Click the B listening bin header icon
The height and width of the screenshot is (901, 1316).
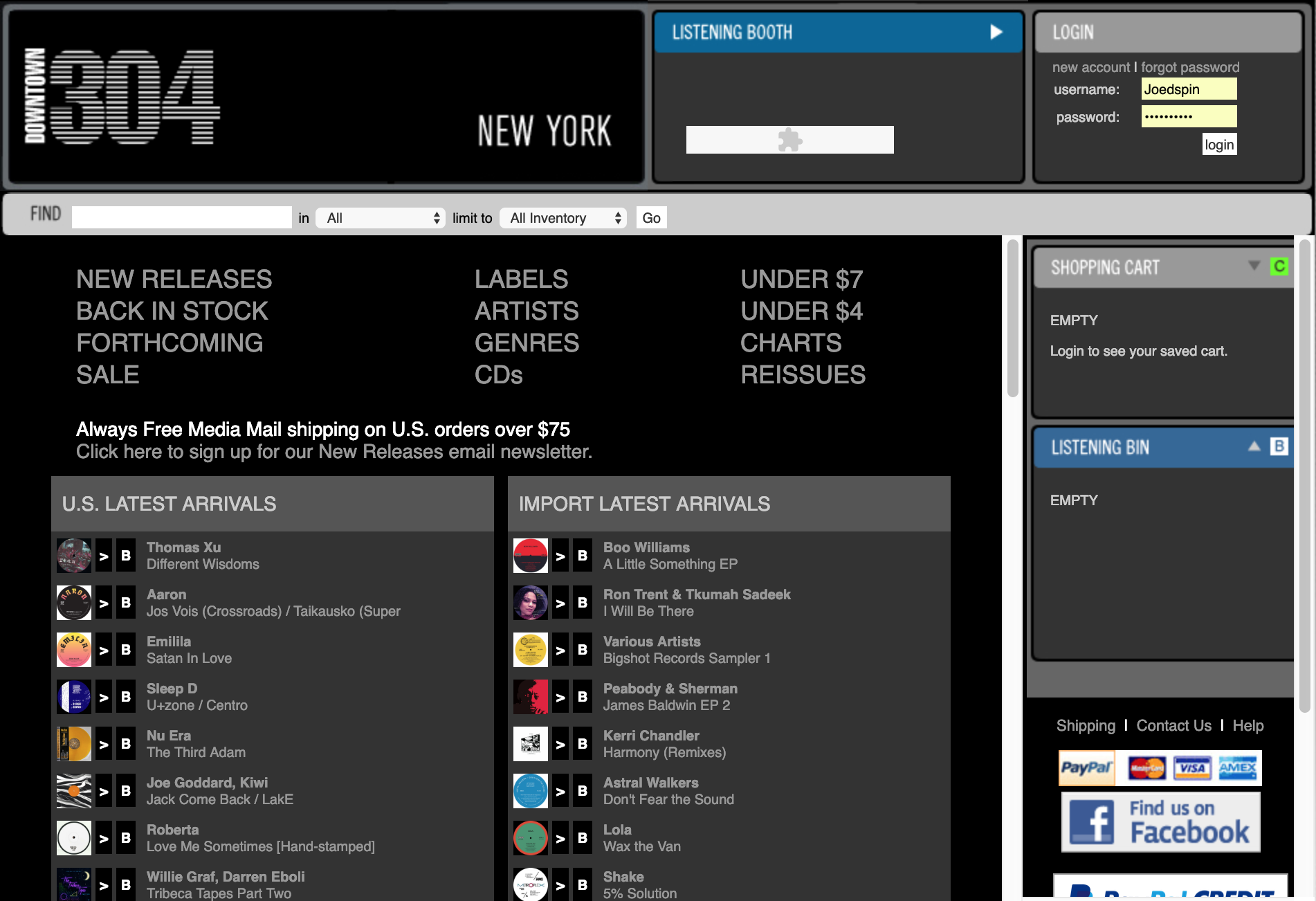1279,446
